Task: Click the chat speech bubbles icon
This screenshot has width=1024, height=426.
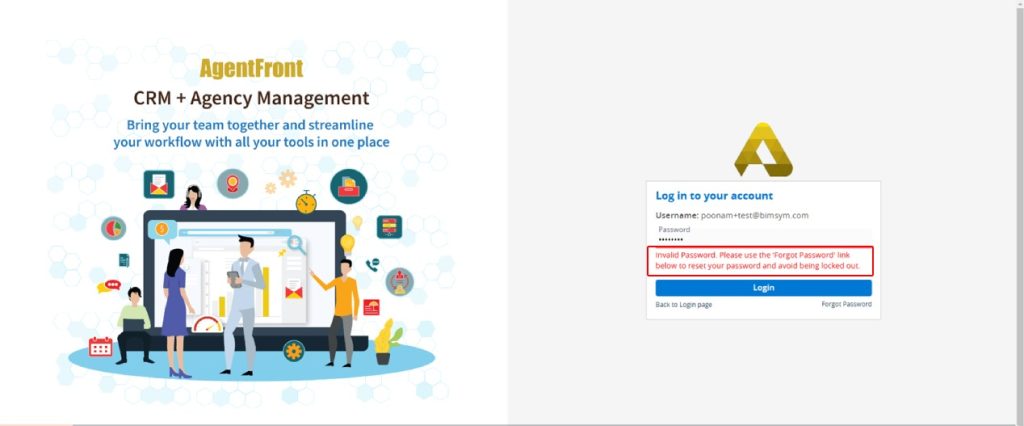Action: tap(108, 287)
